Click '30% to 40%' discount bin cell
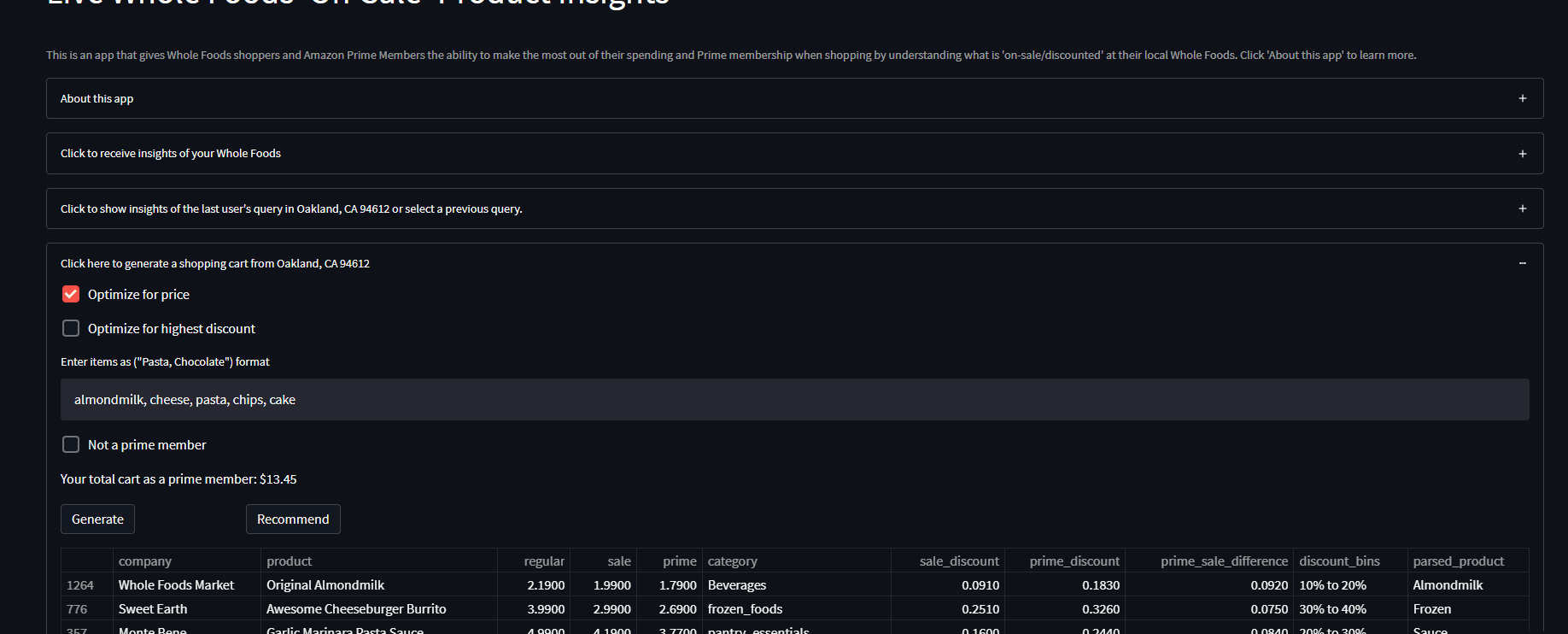This screenshot has height=634, width=1568. coord(1350,609)
